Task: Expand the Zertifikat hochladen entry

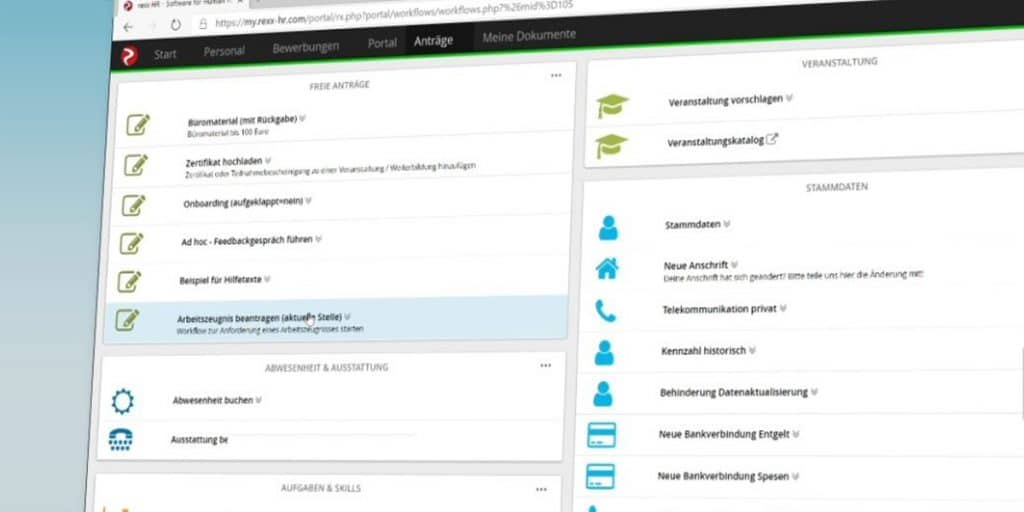Action: [224, 162]
